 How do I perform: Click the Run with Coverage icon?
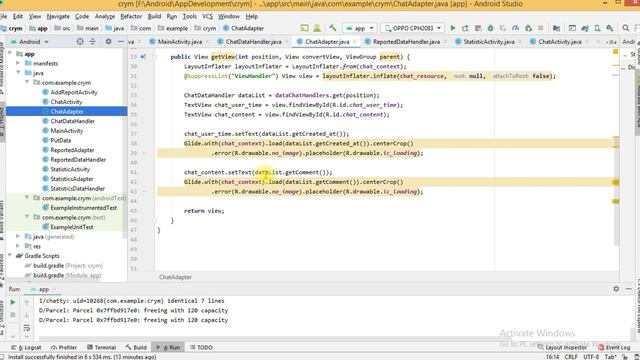click(x=503, y=28)
